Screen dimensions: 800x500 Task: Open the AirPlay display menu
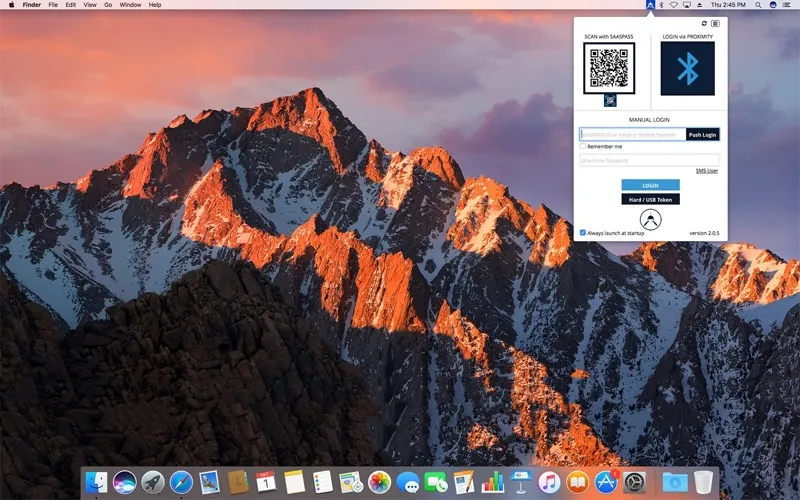(686, 5)
